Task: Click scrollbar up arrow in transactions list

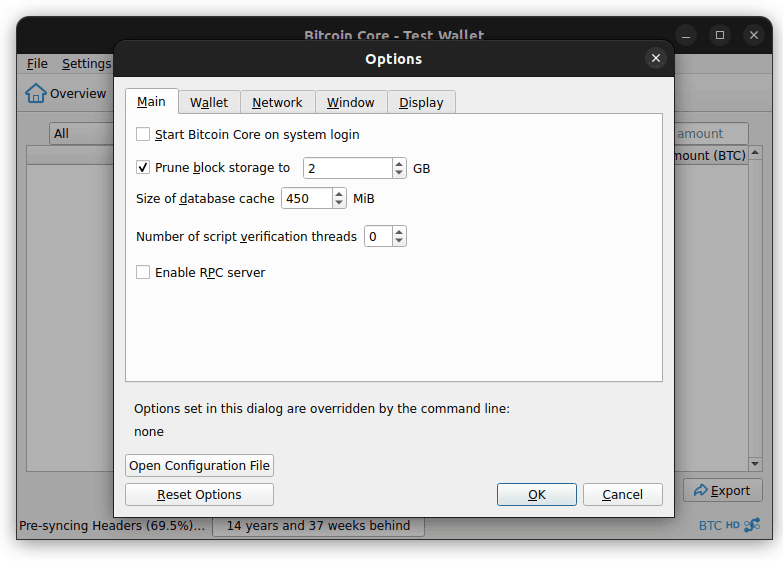Action: click(755, 152)
